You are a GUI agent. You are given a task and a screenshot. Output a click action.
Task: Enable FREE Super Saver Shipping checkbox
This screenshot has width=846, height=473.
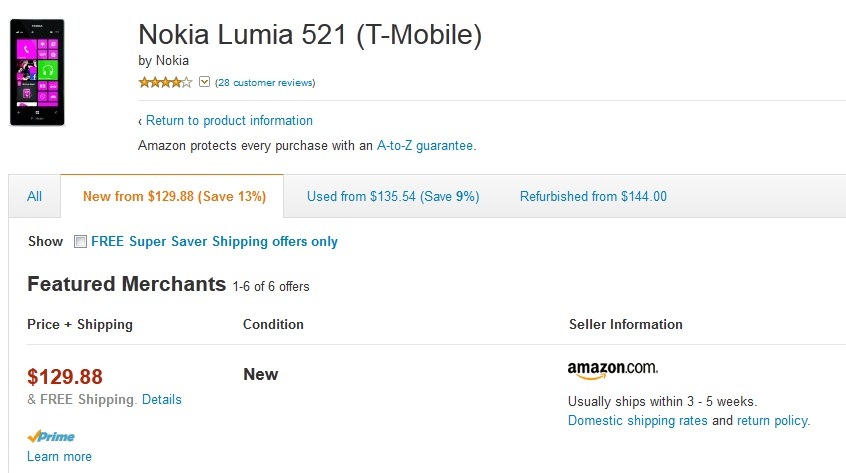(x=81, y=242)
